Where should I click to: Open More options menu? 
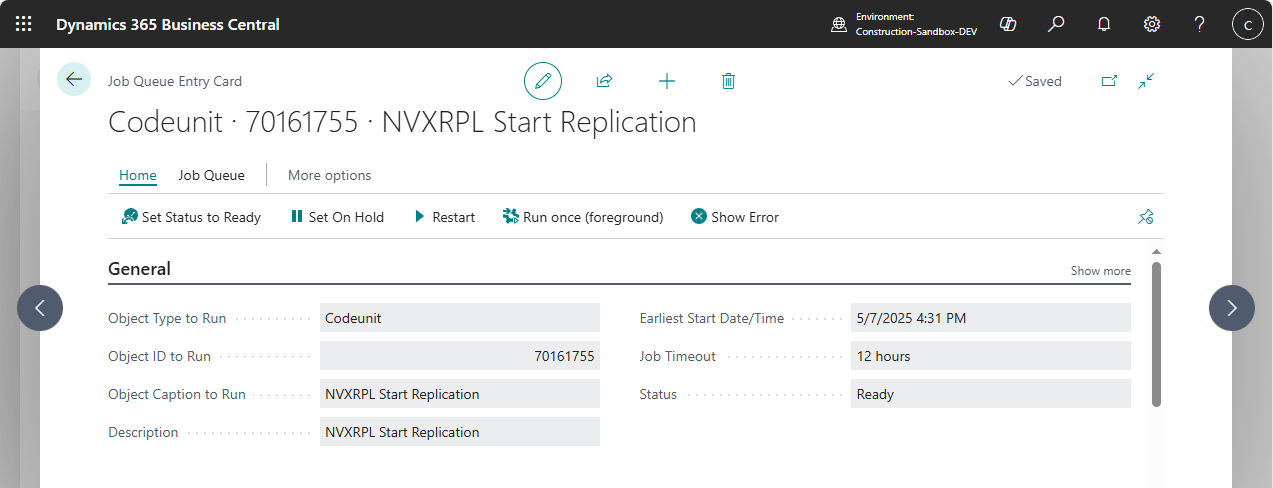(x=329, y=175)
